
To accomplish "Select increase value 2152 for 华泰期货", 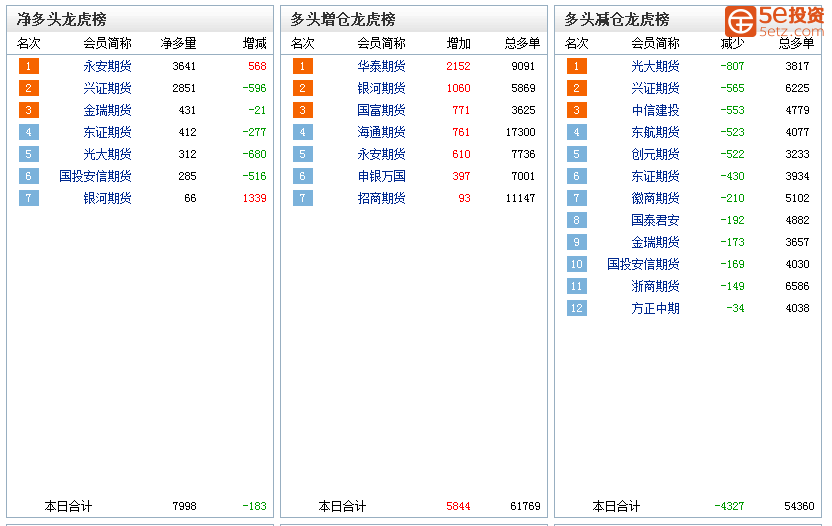I will 458,66.
